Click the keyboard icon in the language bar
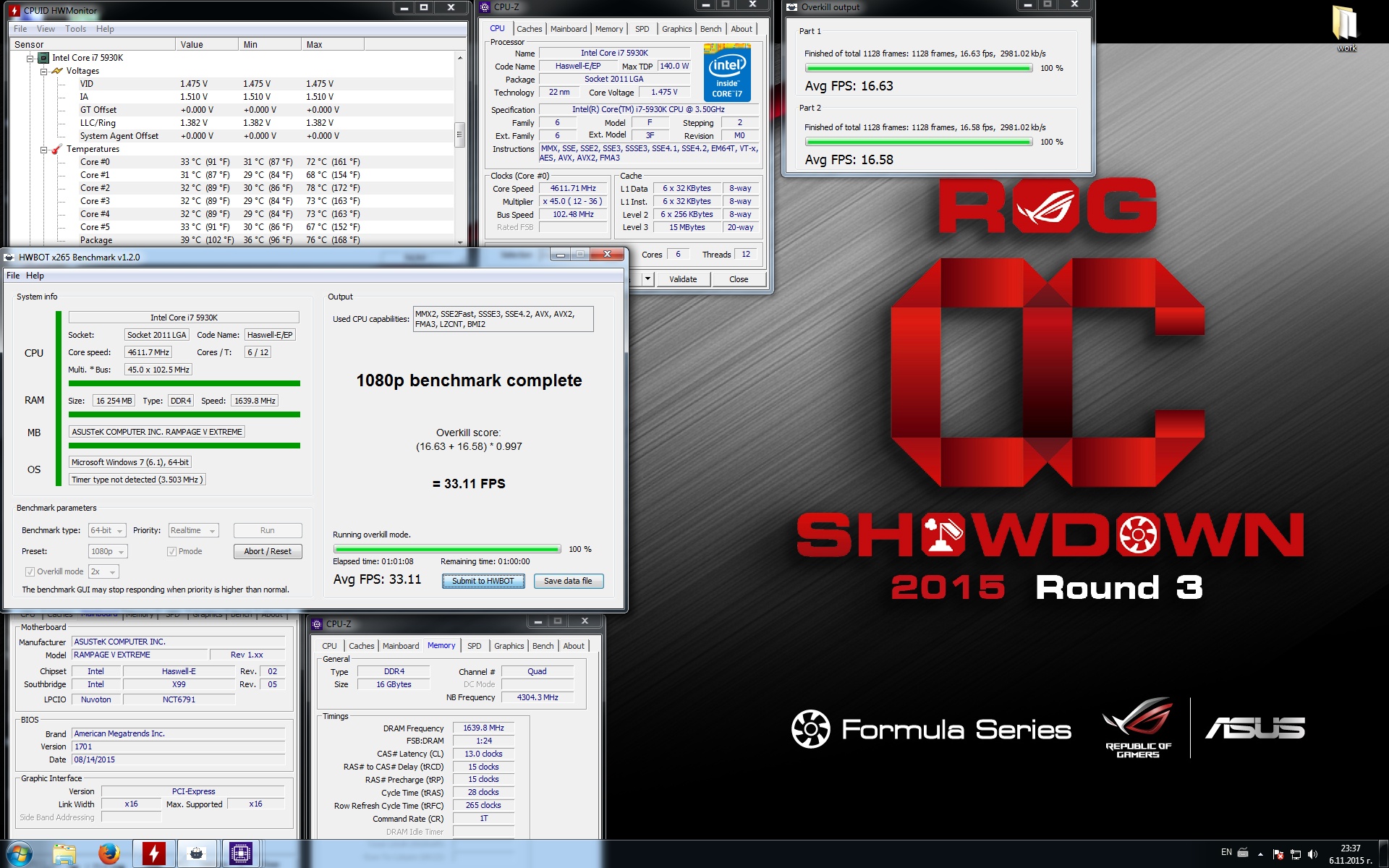 (1243, 852)
